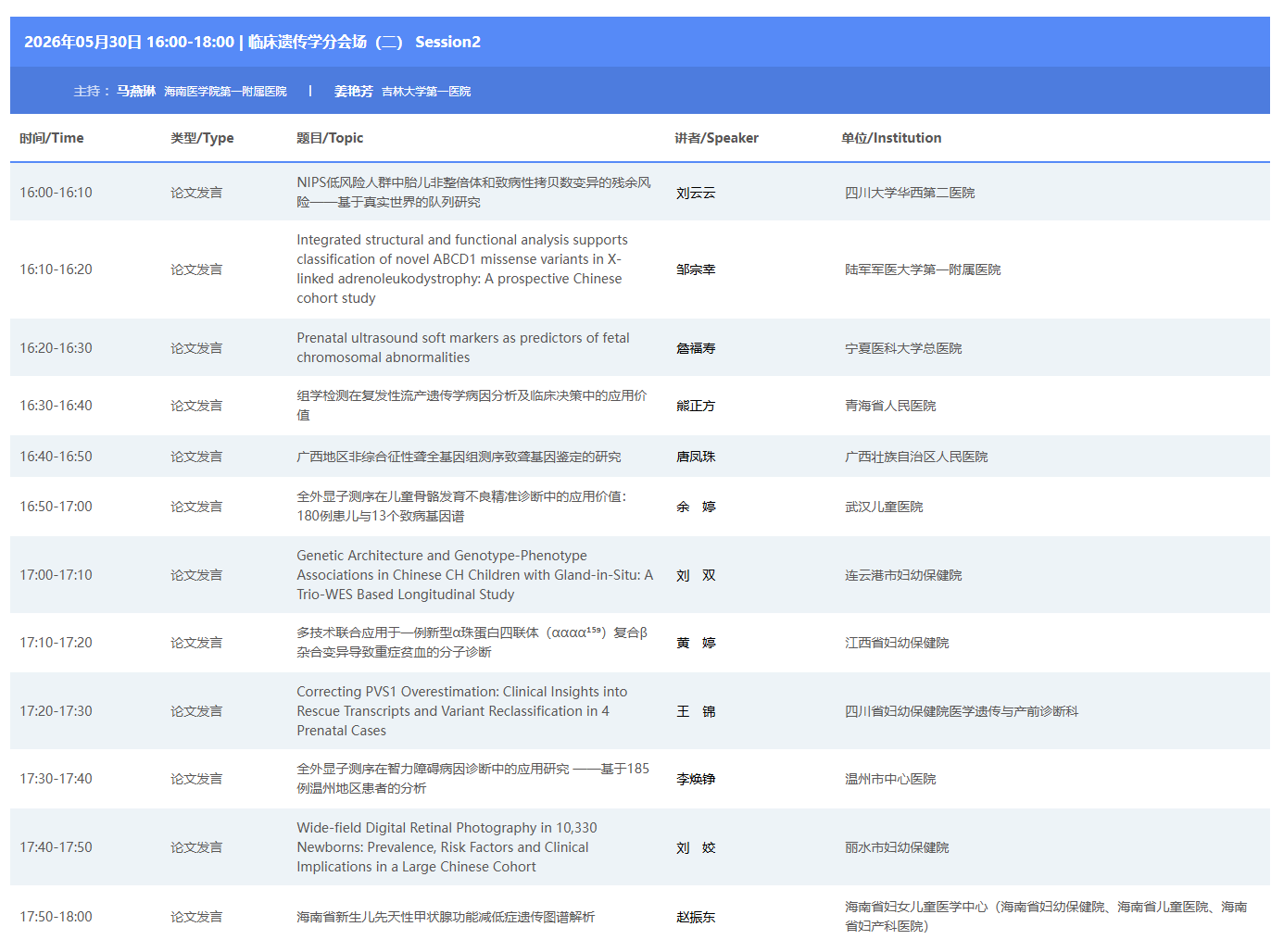Select speaker 刘 双
The image size is (1271, 952).
[696, 575]
